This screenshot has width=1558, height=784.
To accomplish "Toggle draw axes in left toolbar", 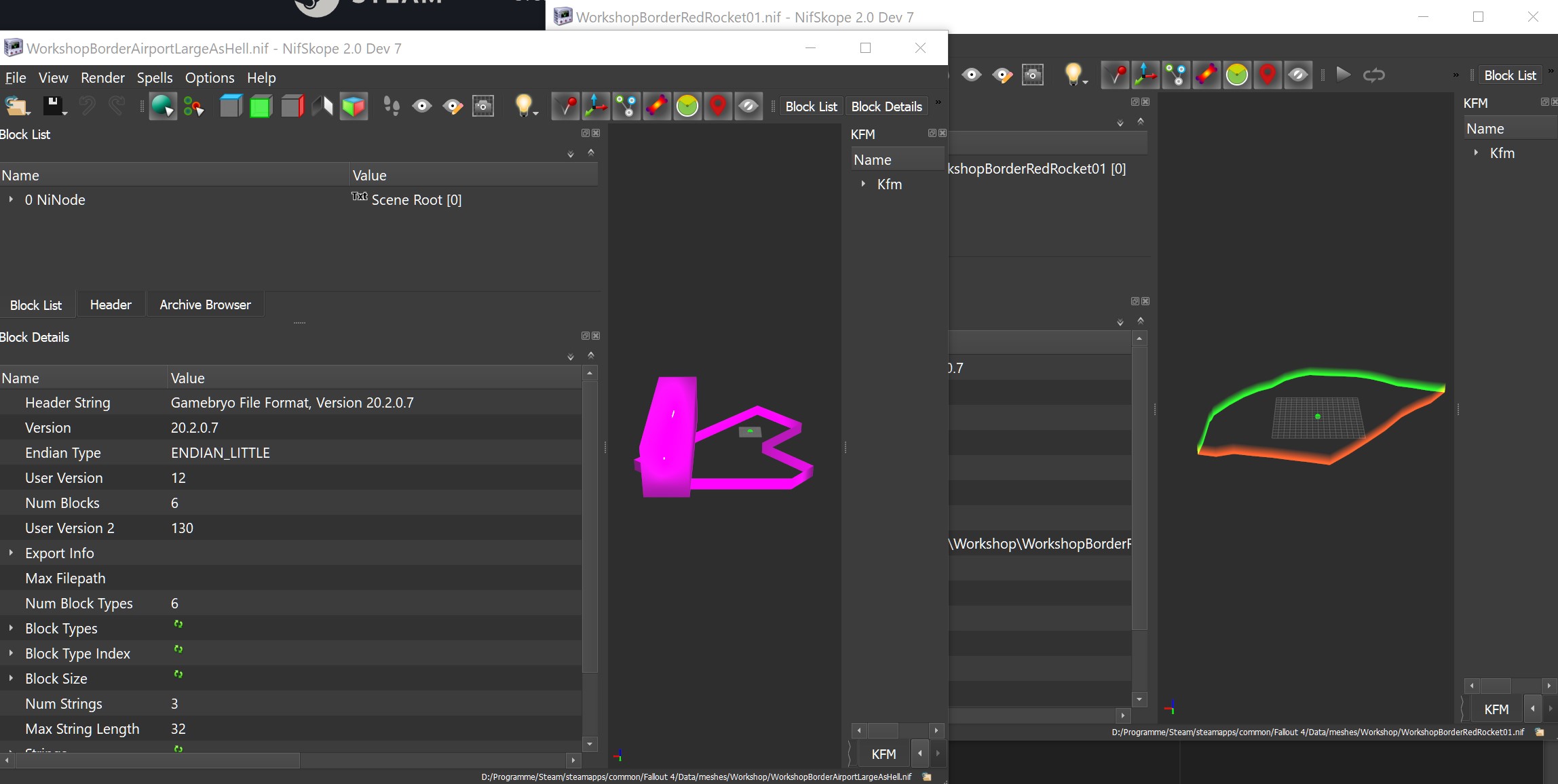I will (595, 106).
